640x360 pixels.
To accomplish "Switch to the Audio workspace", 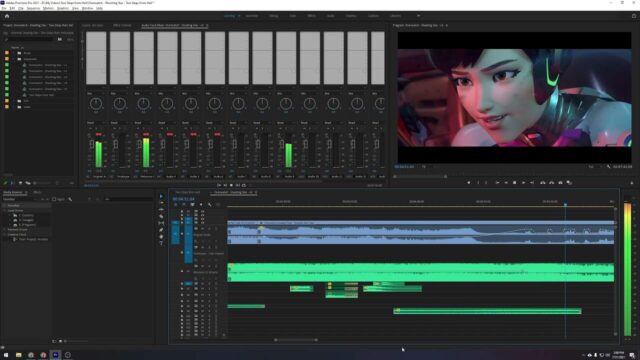I will point(330,16).
